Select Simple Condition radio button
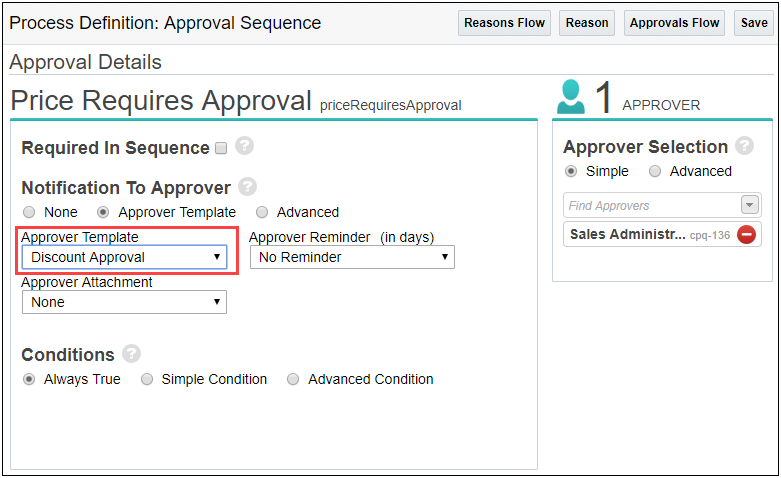The width and height of the screenshot is (781, 478). (147, 379)
